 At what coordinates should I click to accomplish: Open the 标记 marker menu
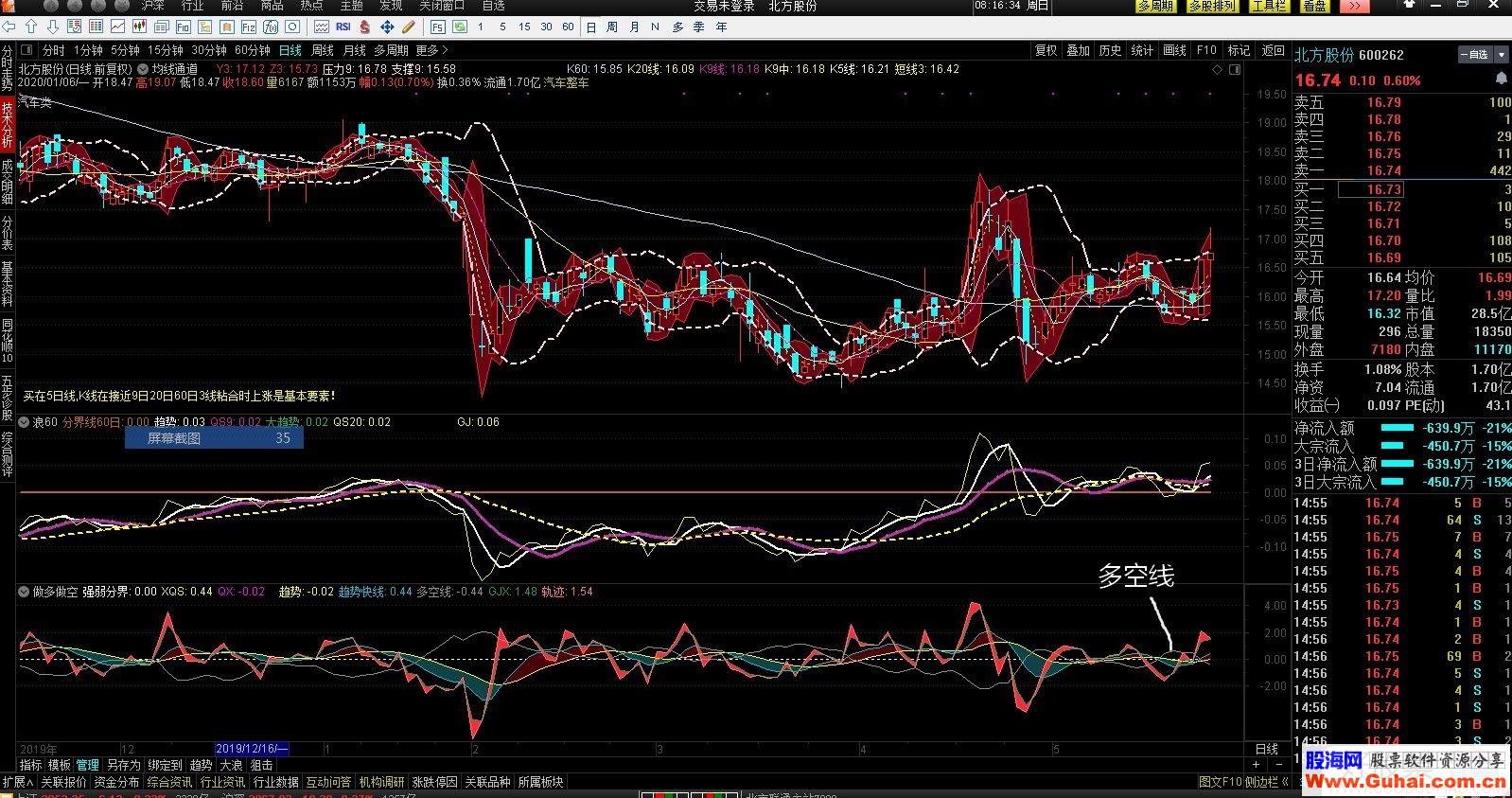point(1239,50)
